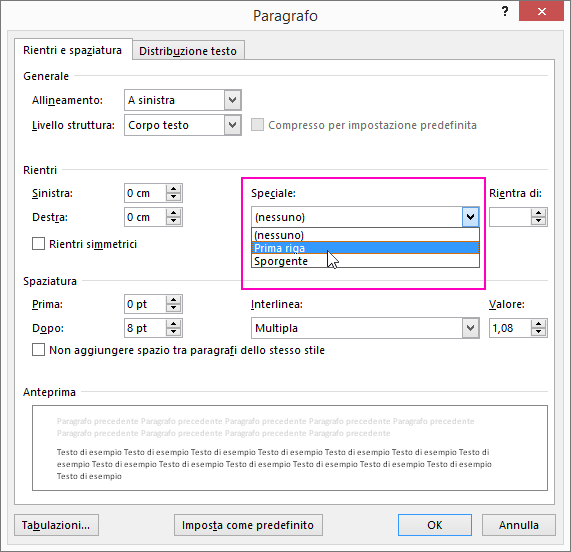Click the help question mark icon
Viewport: 571px width, 552px height.
tap(505, 11)
